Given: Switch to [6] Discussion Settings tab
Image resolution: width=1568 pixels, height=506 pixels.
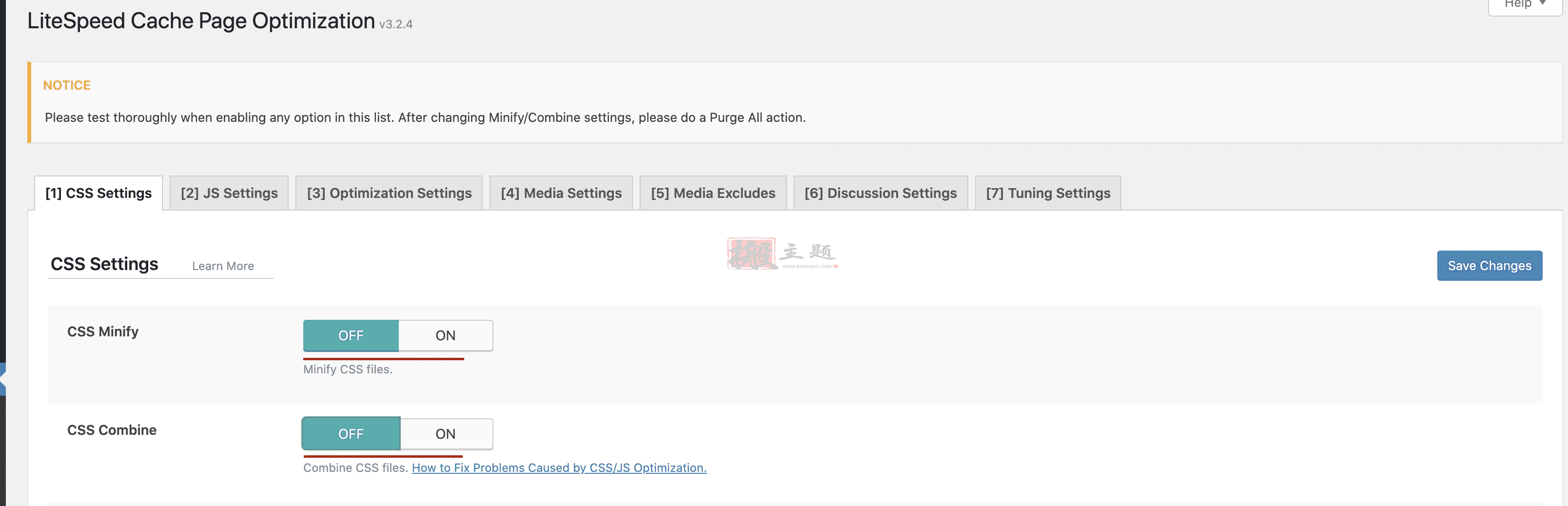Looking at the screenshot, I should pyautogui.click(x=881, y=193).
